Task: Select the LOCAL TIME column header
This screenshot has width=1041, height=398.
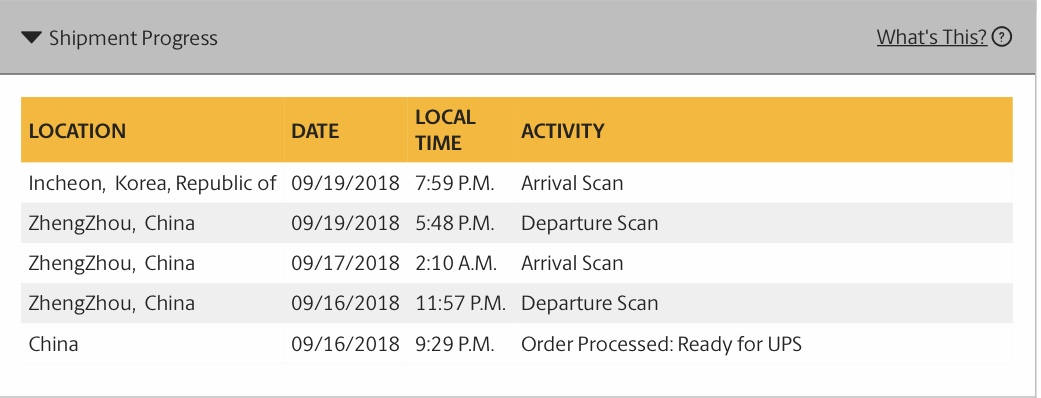Action: pyautogui.click(x=445, y=130)
